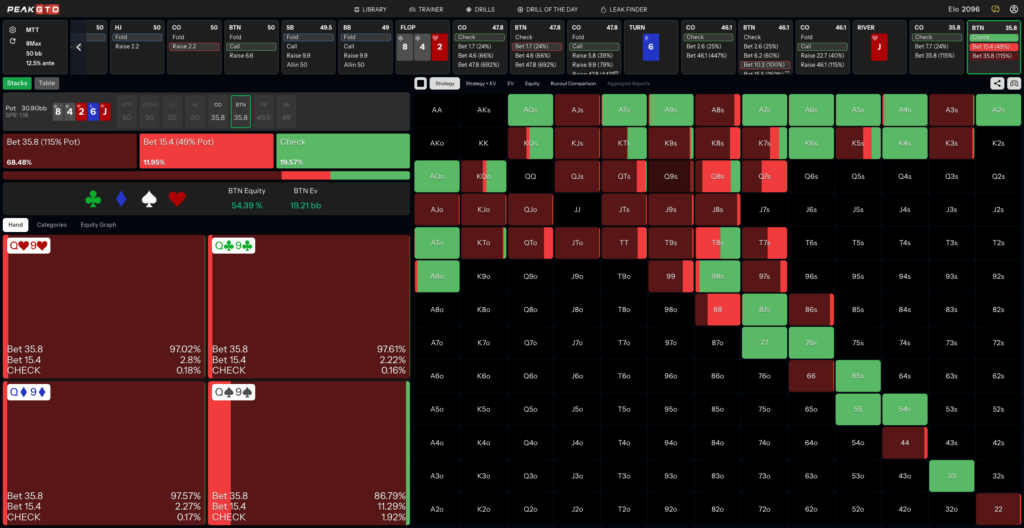Screen dimensions: 1024x528
Task: Switch to the Categories tab
Action: coord(51,225)
